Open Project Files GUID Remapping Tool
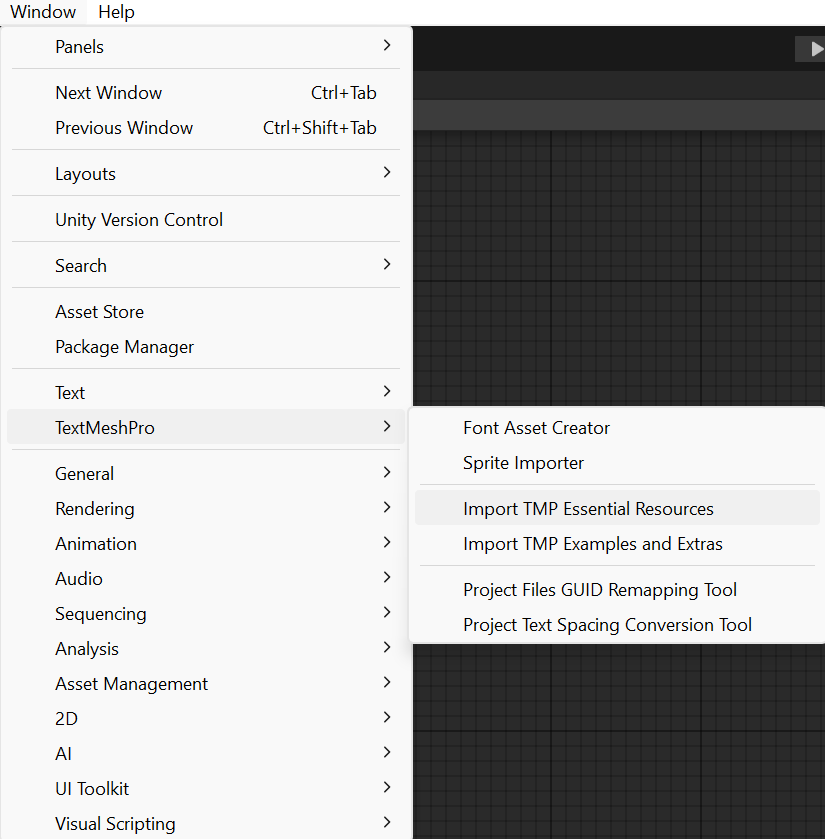 point(600,590)
